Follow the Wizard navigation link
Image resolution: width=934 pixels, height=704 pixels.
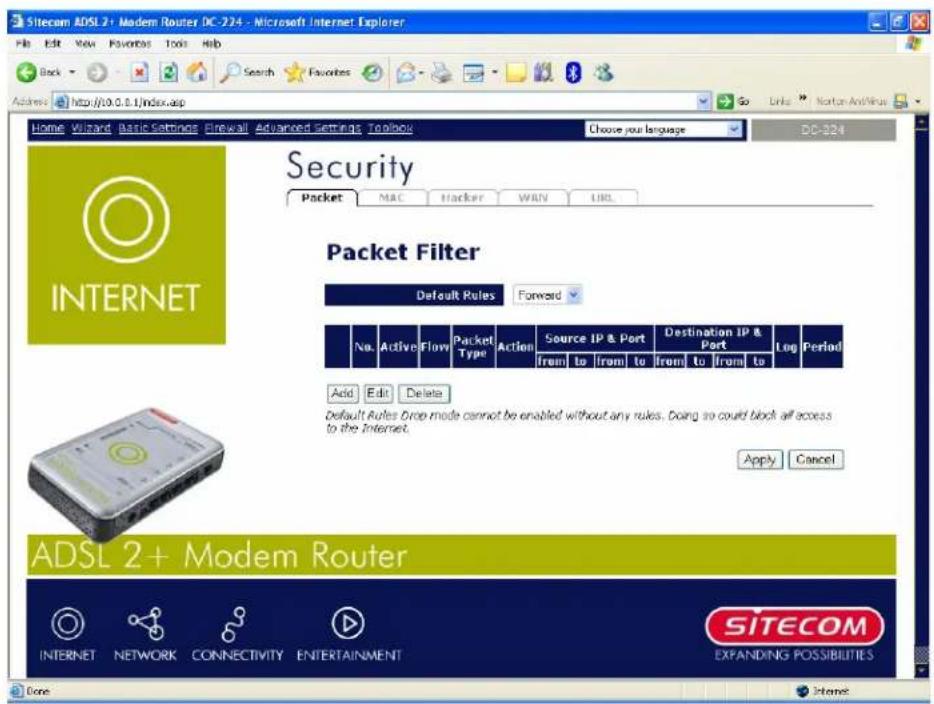(91, 128)
